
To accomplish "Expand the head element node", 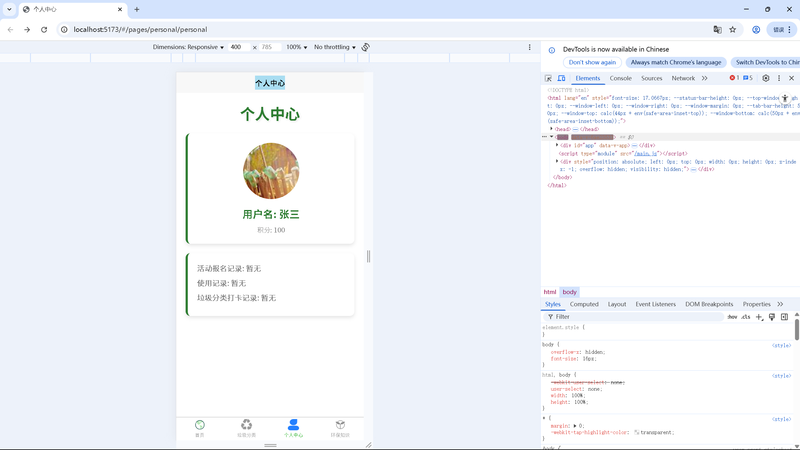I will [552, 129].
